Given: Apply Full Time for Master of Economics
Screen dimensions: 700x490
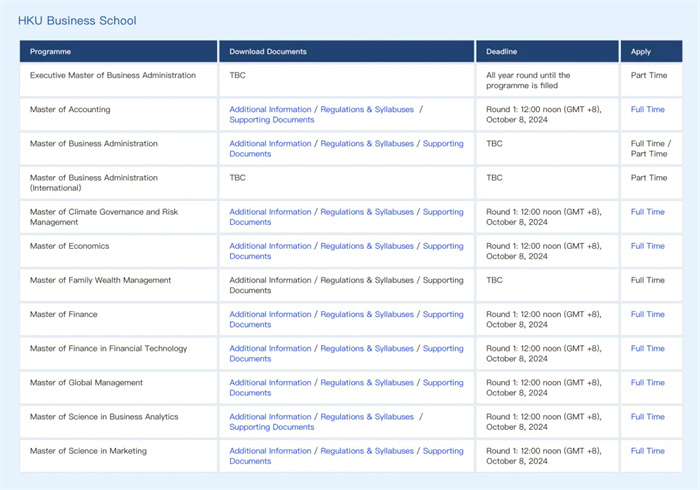Looking at the screenshot, I should coord(647,246).
